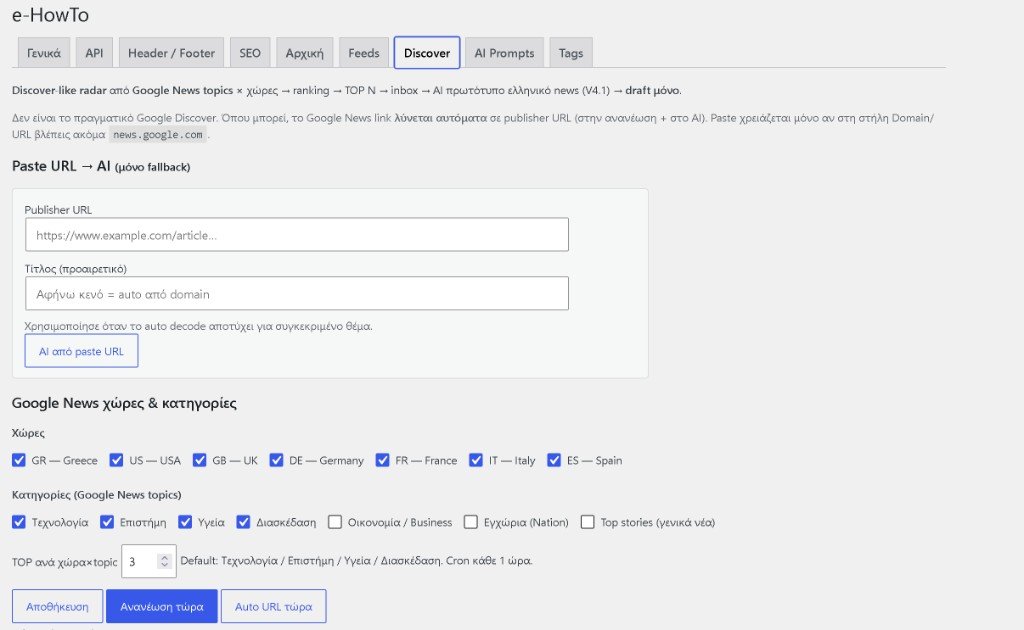Open the Header / Footer tab
1024x630 pixels.
(x=171, y=53)
